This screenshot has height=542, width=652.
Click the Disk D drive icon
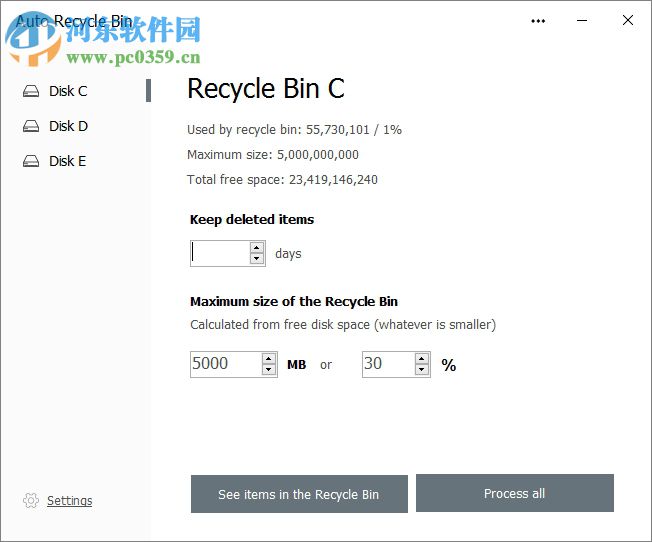click(x=31, y=126)
